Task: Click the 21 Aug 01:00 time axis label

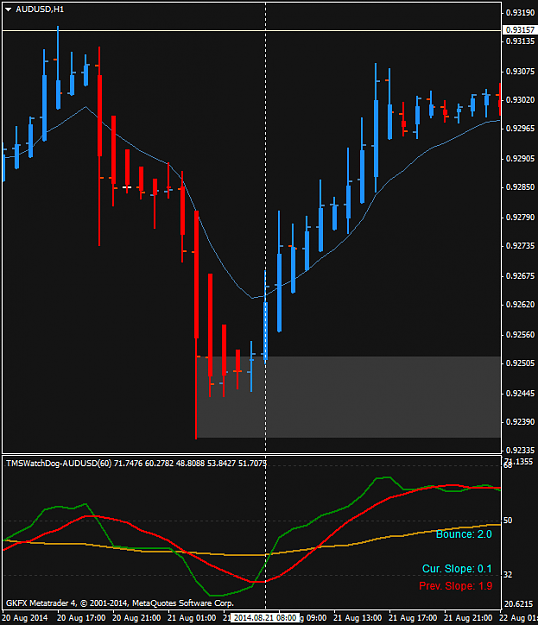Action: click(x=192, y=618)
